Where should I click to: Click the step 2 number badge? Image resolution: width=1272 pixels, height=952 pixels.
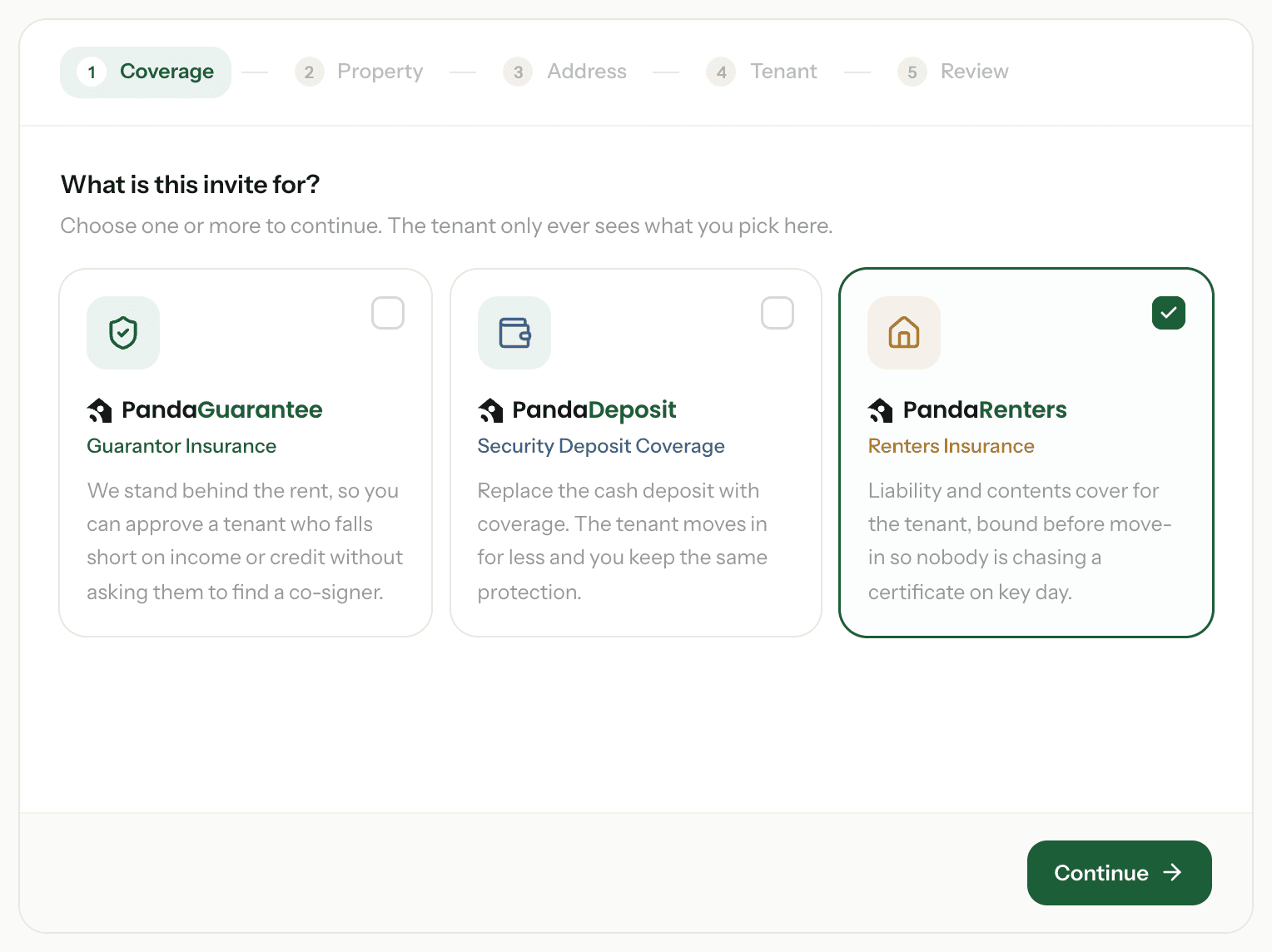pyautogui.click(x=309, y=72)
